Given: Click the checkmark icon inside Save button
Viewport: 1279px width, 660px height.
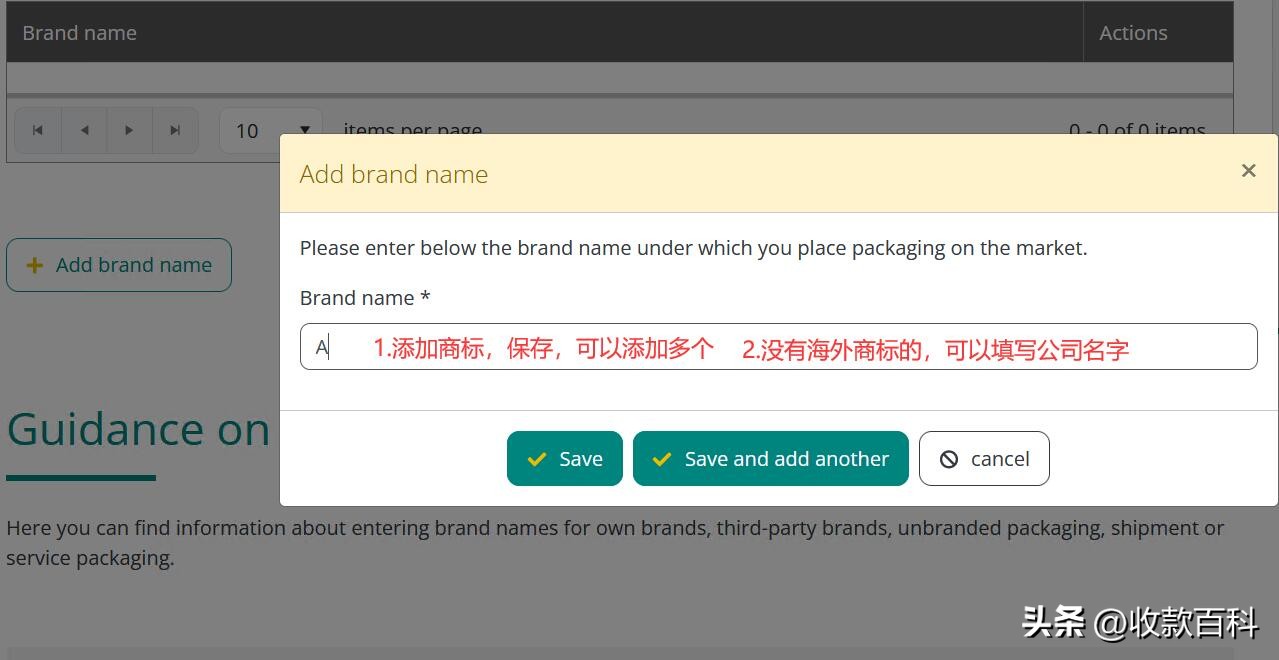Looking at the screenshot, I should click(536, 458).
